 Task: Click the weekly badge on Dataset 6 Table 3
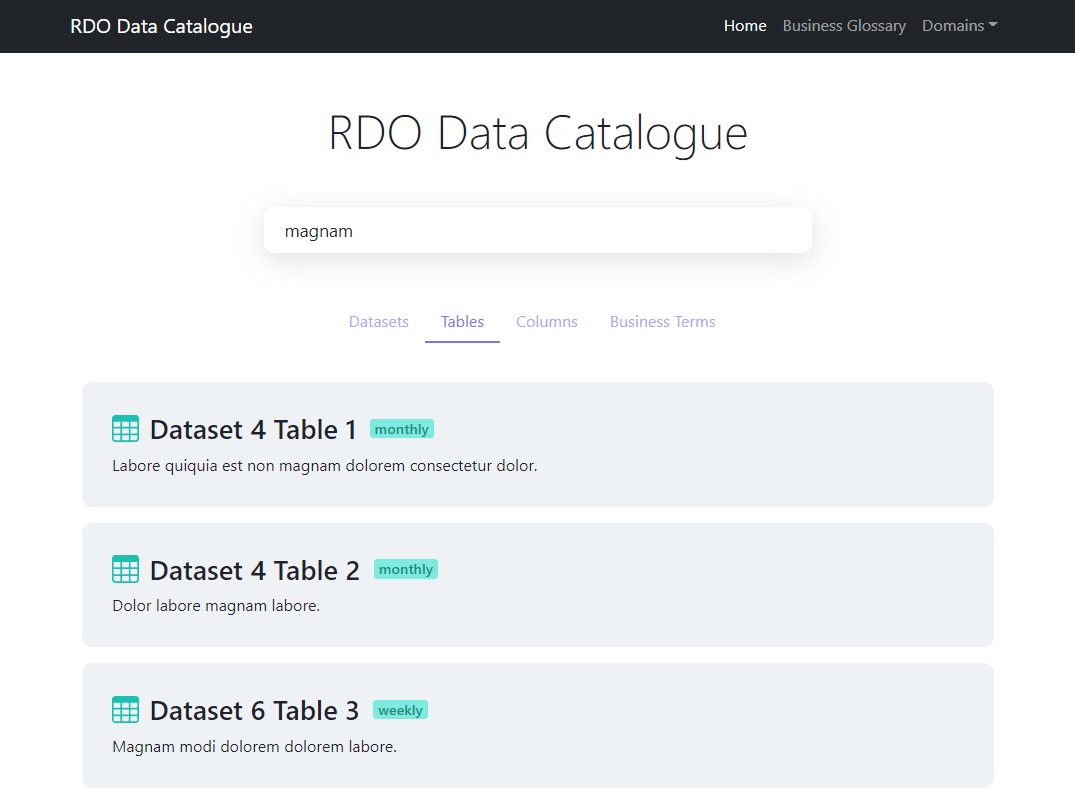click(x=400, y=710)
